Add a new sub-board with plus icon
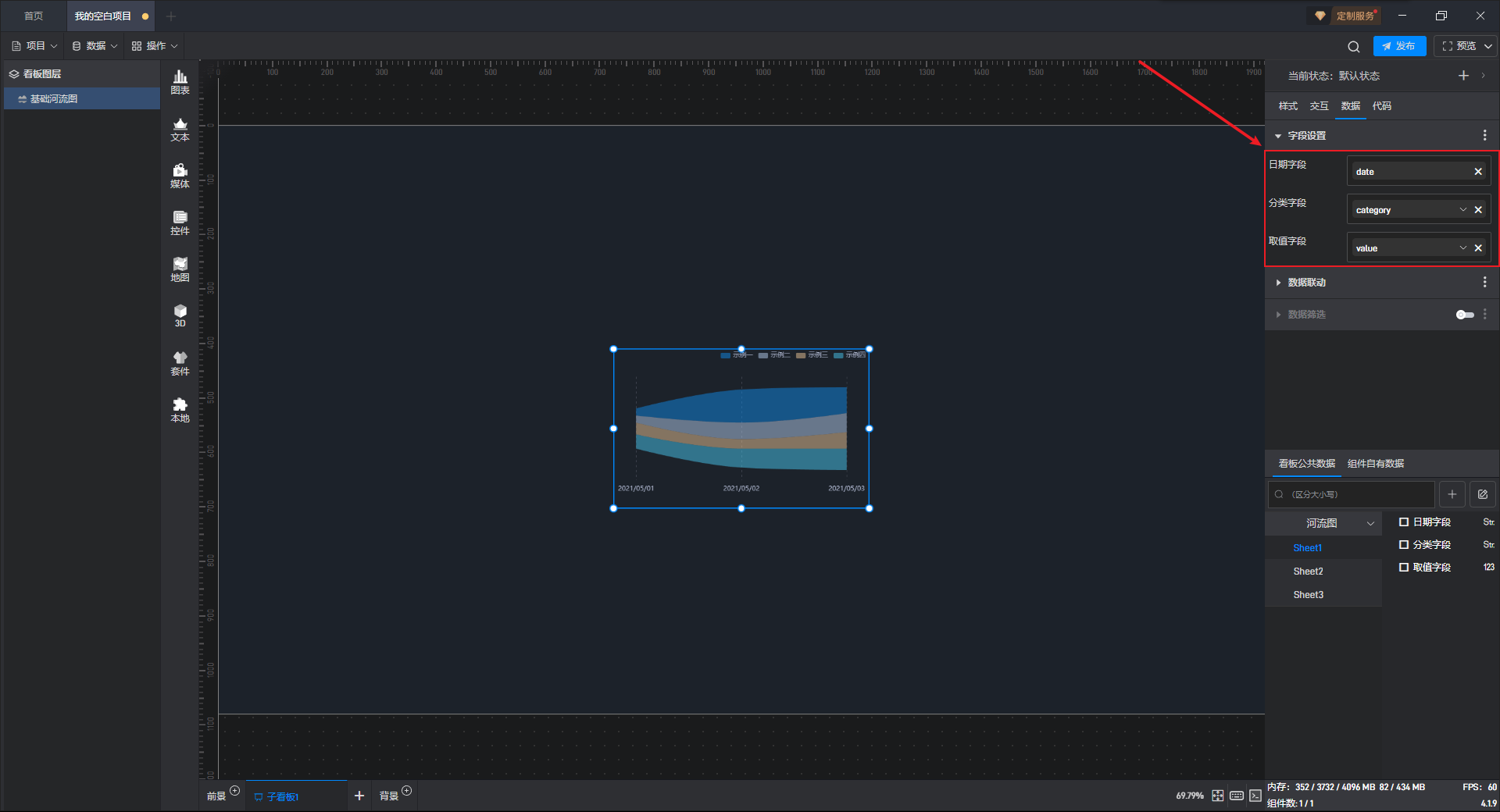 [x=359, y=796]
